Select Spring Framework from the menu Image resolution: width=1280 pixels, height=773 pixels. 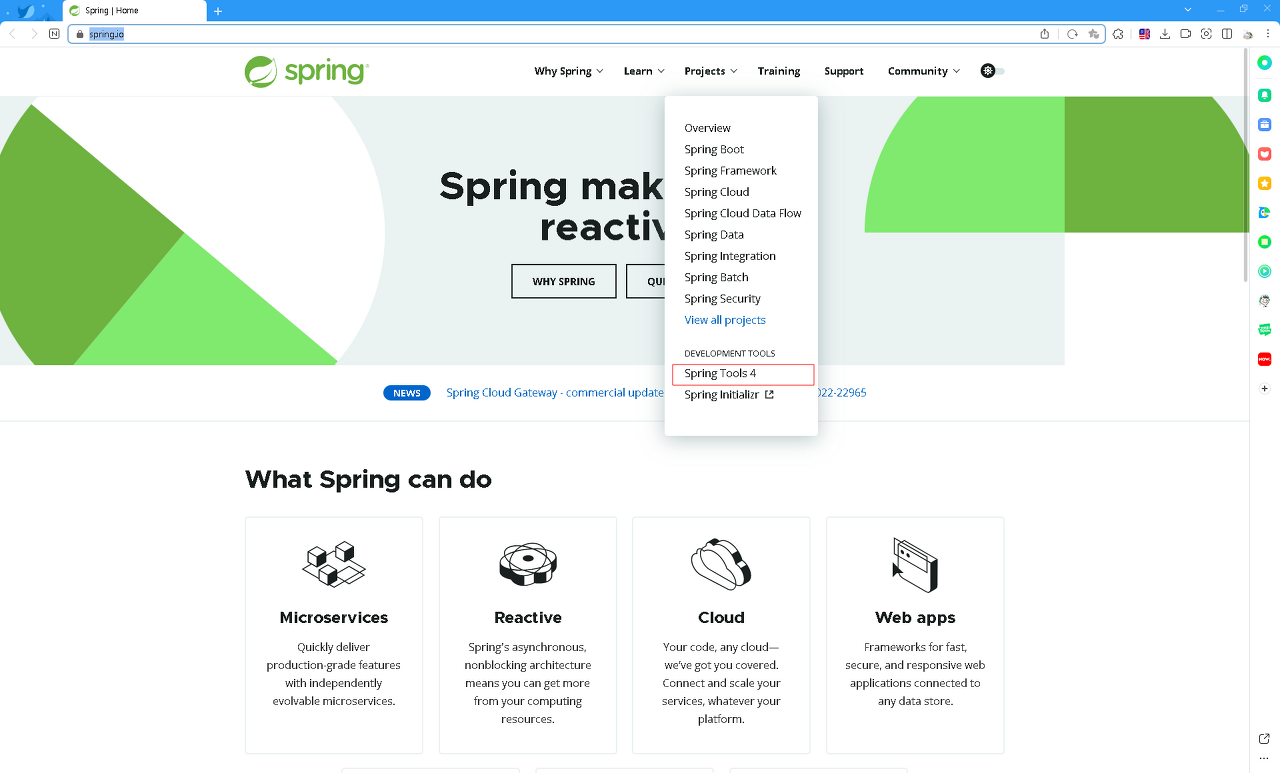coord(730,171)
